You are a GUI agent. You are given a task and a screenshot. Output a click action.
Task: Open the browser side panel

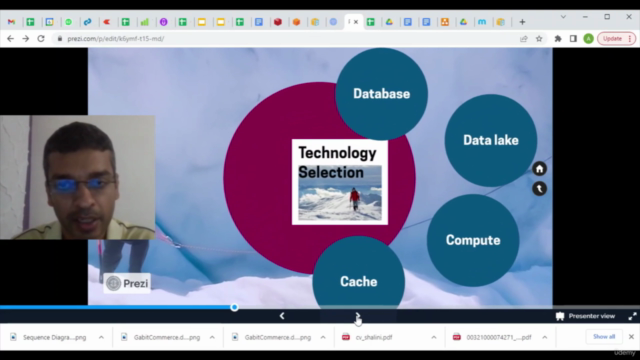click(573, 39)
